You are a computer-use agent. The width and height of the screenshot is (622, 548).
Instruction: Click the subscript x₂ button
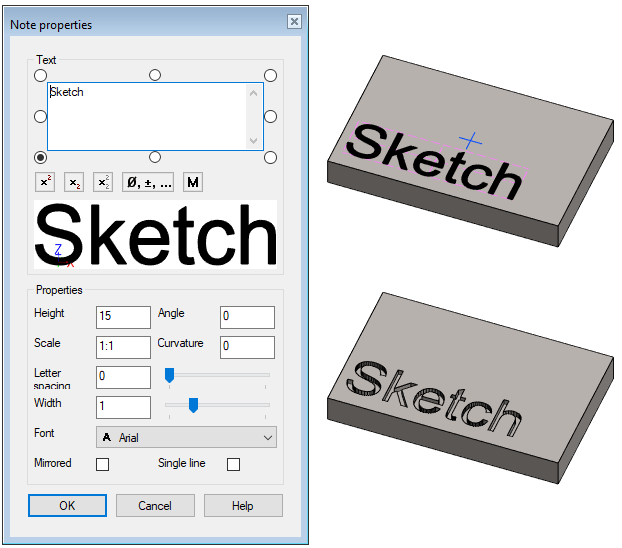(x=74, y=182)
